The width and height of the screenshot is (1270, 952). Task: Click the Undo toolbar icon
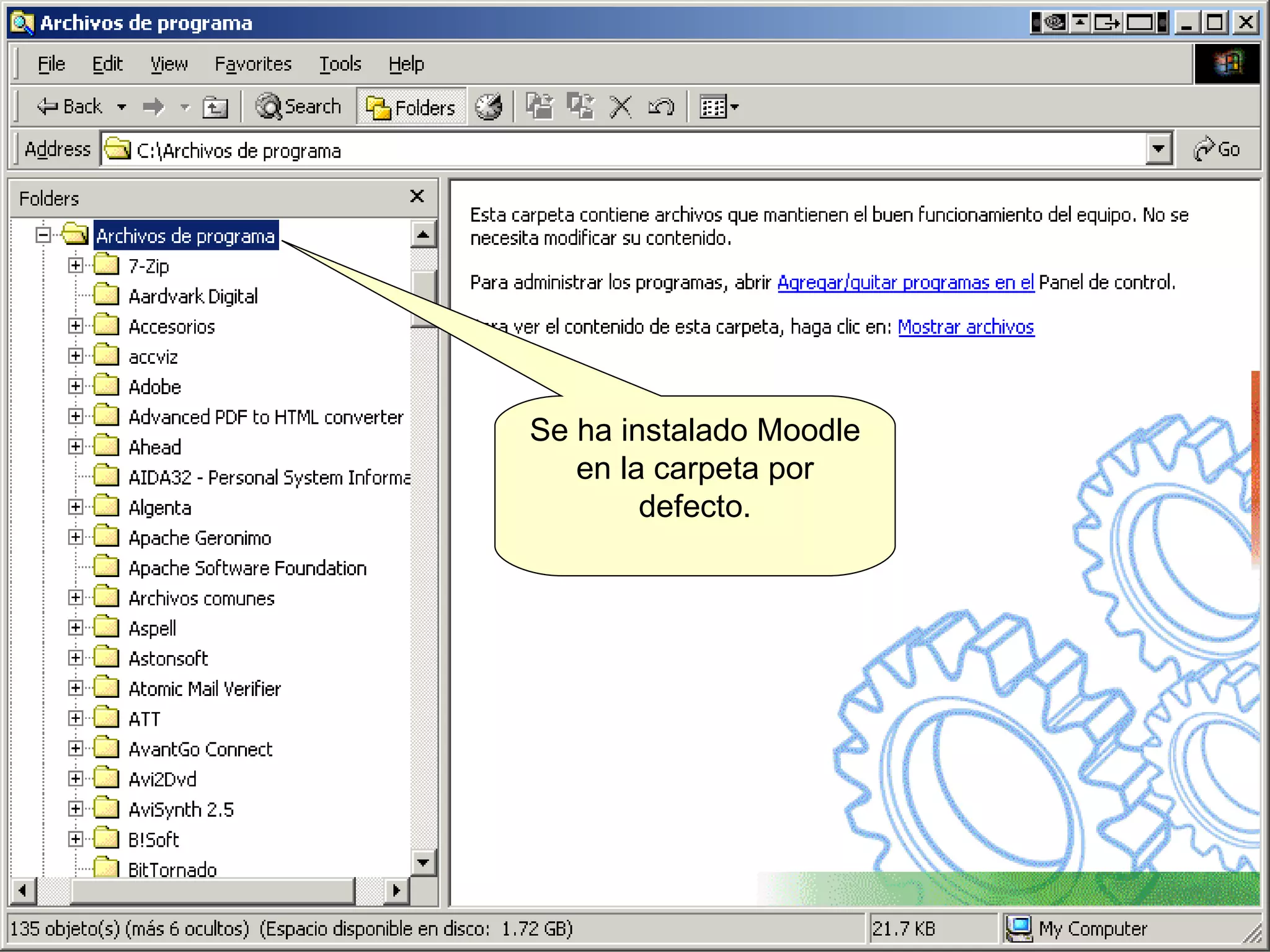coord(661,107)
